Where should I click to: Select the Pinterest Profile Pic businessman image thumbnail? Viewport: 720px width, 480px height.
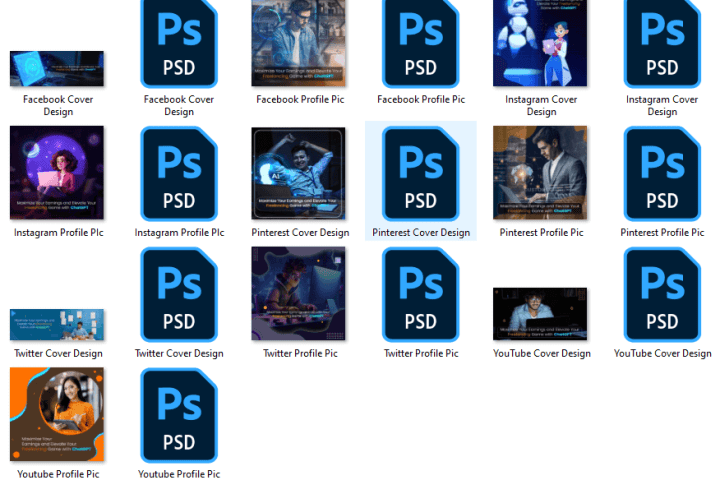[540, 173]
